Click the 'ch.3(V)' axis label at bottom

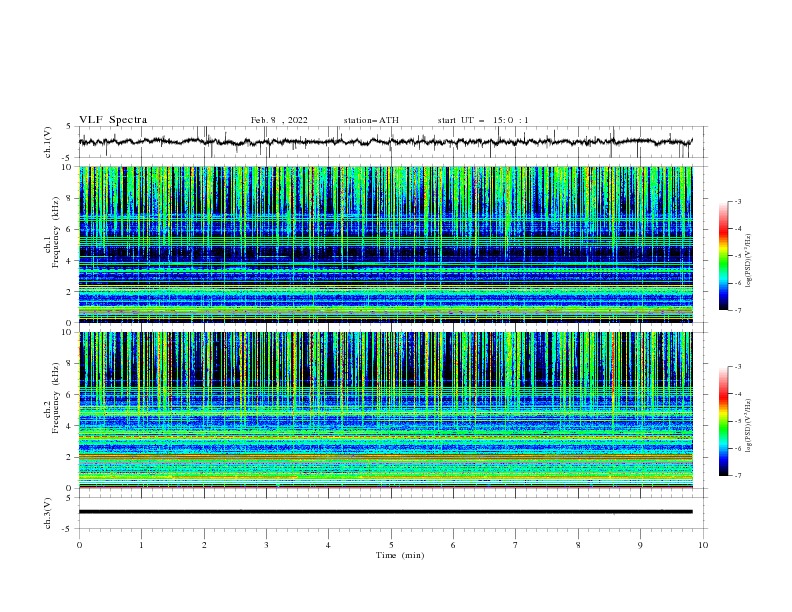coord(48,513)
